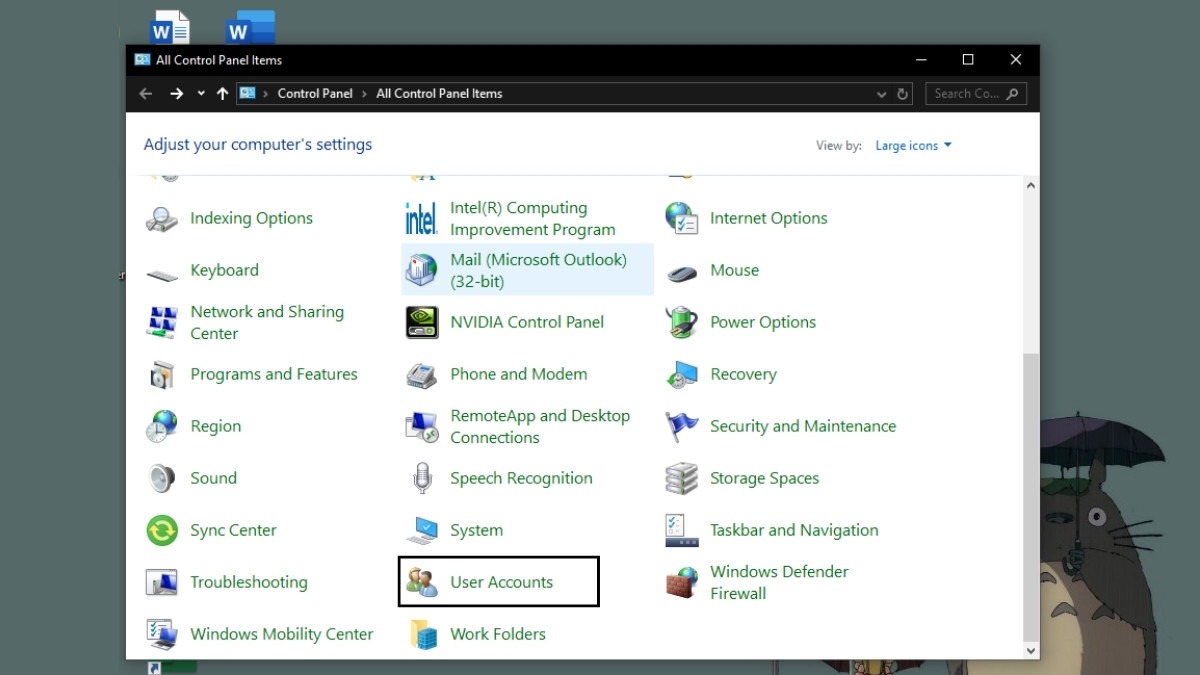Click the green Sync Center icon

[x=162, y=531]
